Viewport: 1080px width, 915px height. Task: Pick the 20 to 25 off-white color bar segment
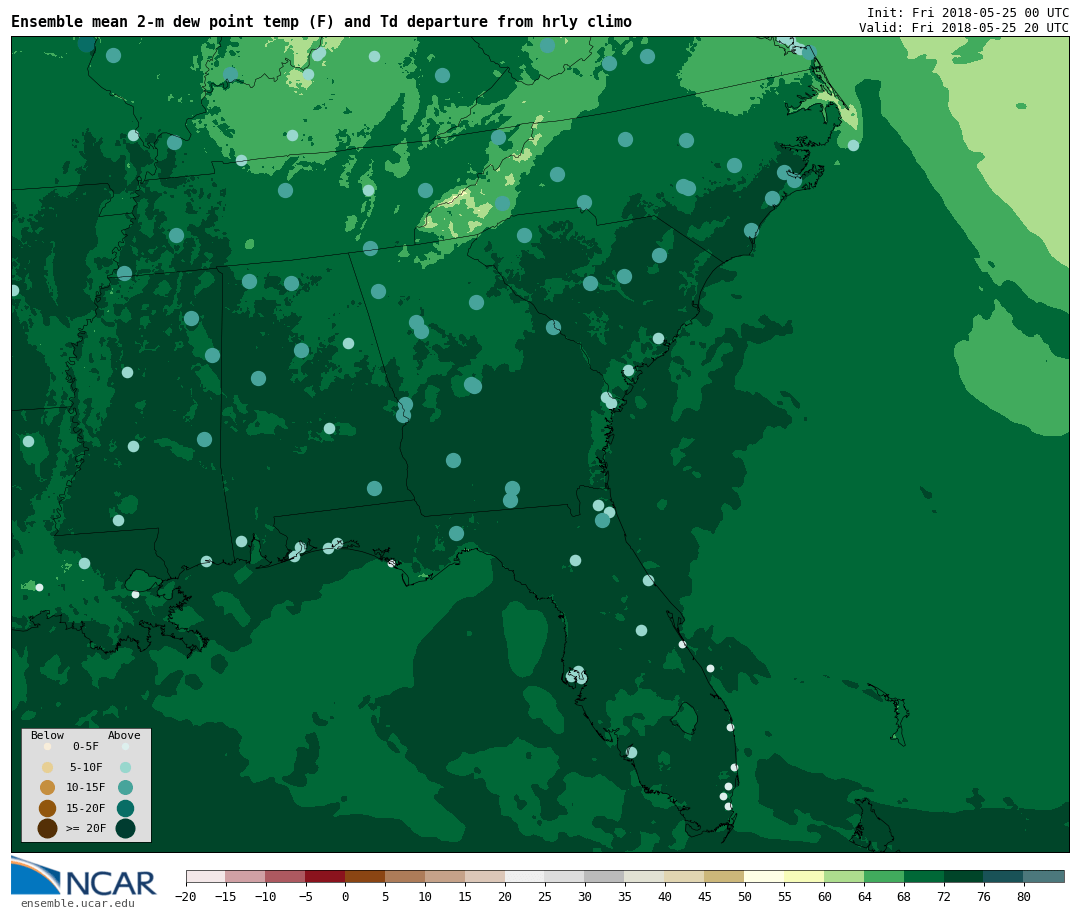[x=526, y=876]
